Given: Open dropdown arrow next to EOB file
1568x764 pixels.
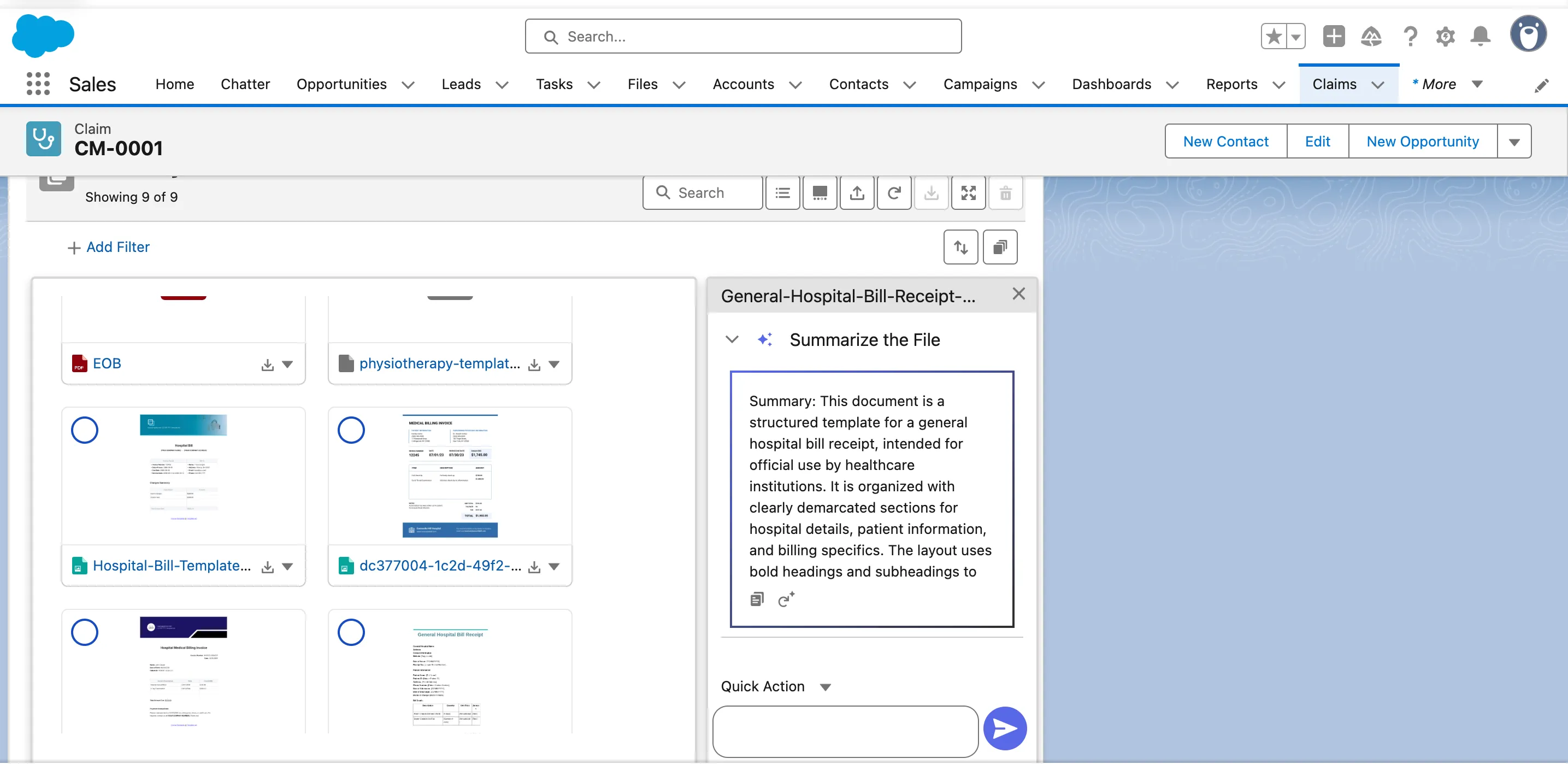Looking at the screenshot, I should pos(287,364).
